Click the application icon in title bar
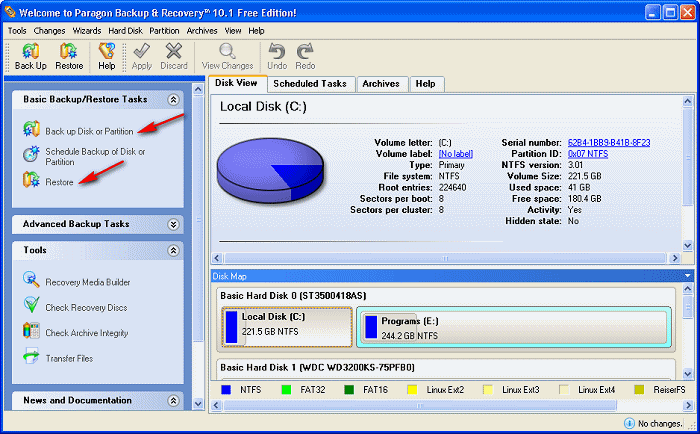This screenshot has width=700, height=434. click(x=10, y=12)
